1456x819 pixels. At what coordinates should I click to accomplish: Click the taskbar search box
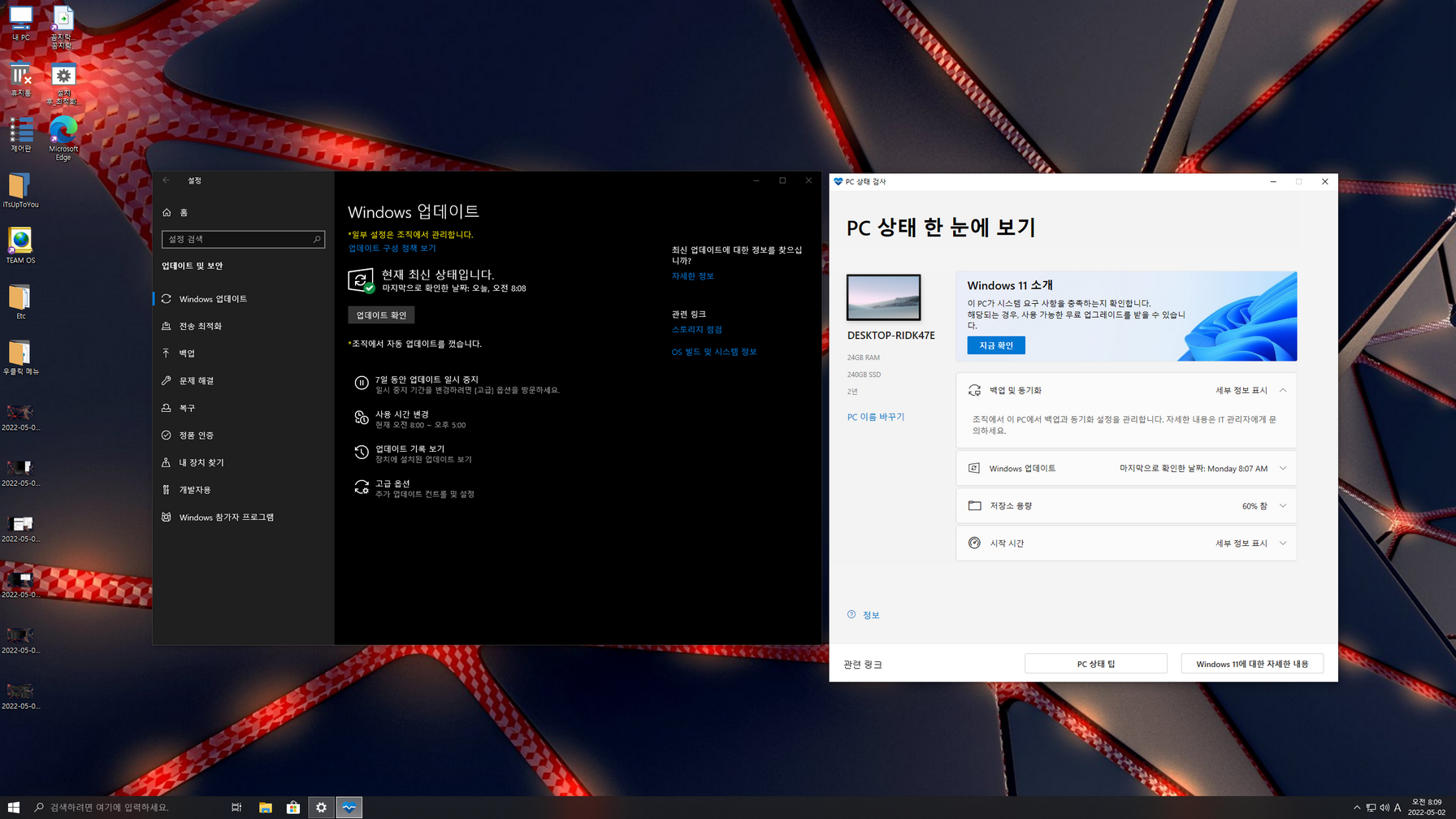coord(126,808)
